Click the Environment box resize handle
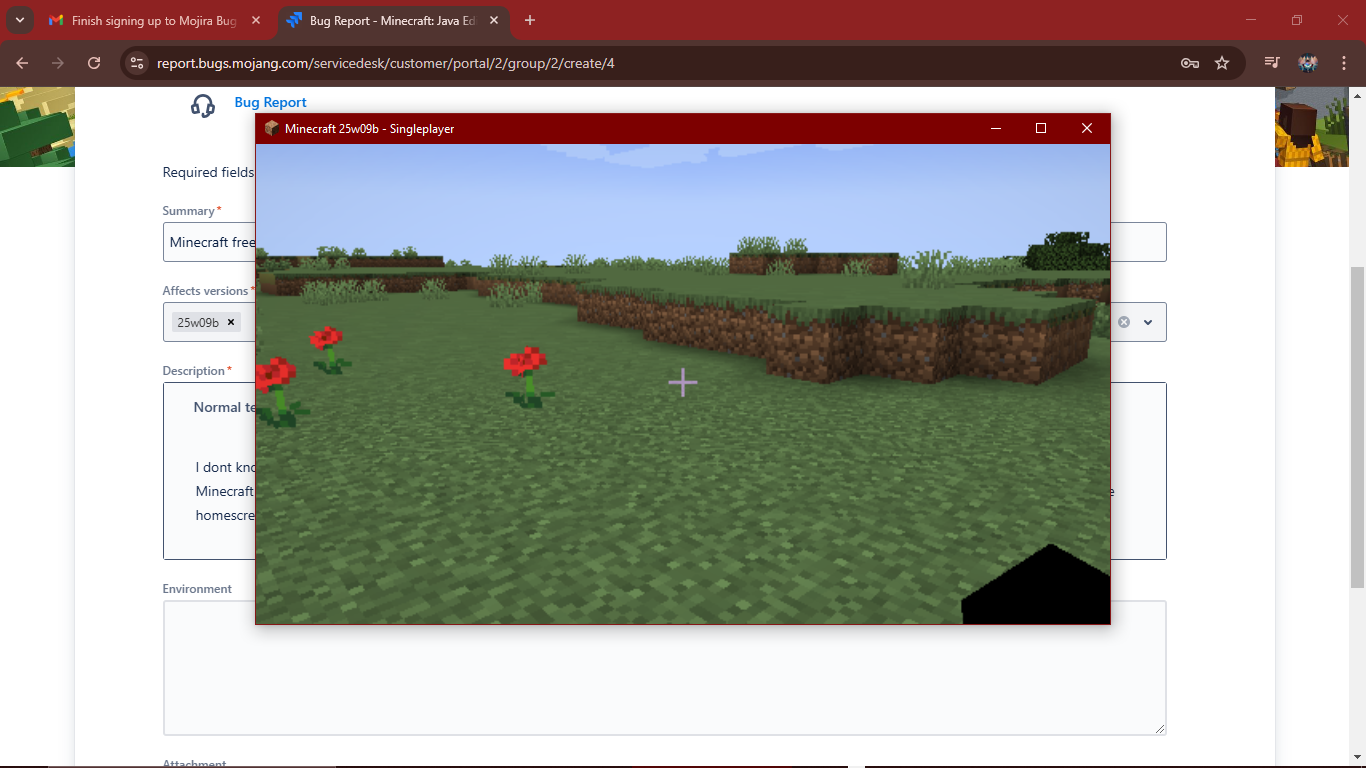This screenshot has height=768, width=1366. point(1160,729)
